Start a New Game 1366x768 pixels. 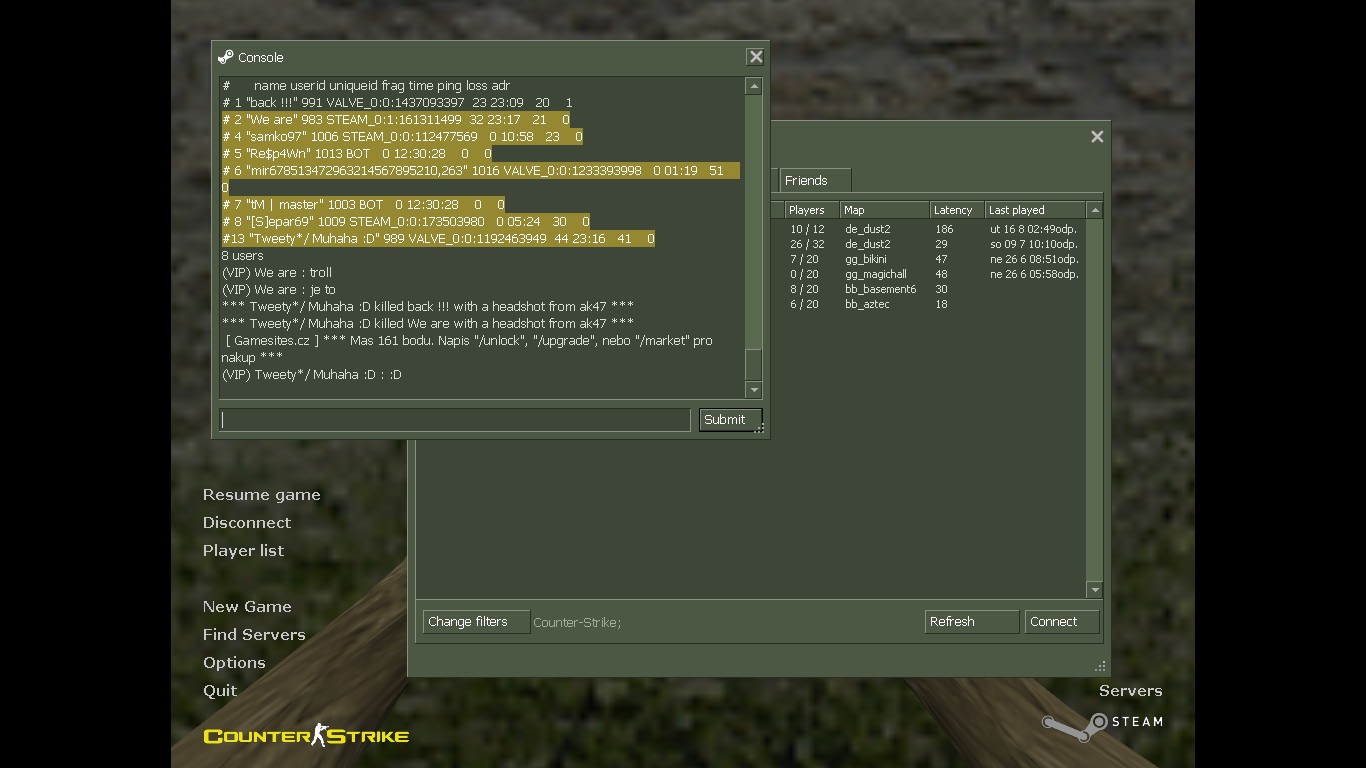pos(247,607)
